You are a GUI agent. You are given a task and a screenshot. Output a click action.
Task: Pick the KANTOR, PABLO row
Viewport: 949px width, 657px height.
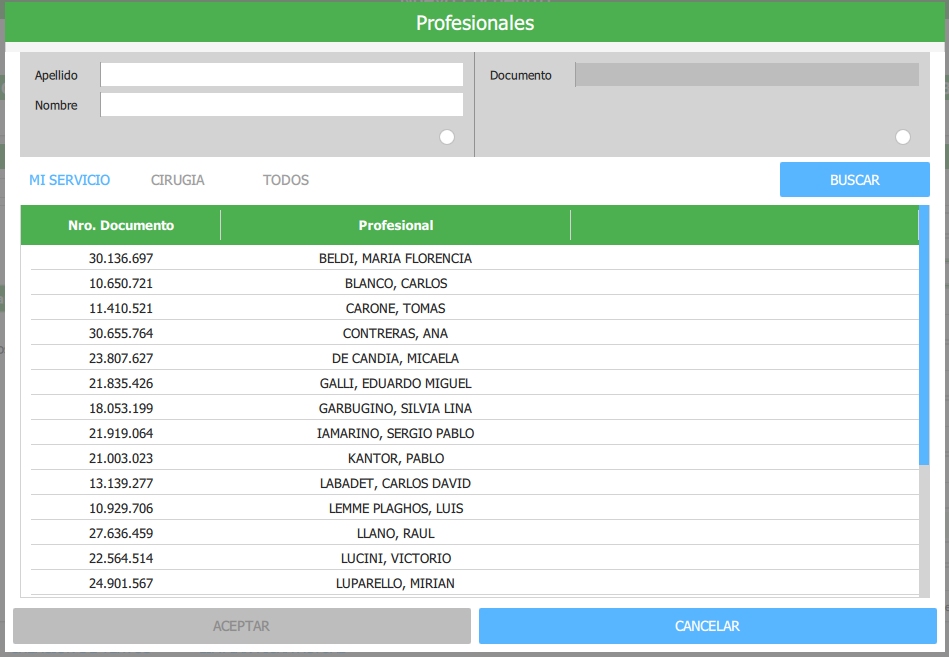pos(395,458)
